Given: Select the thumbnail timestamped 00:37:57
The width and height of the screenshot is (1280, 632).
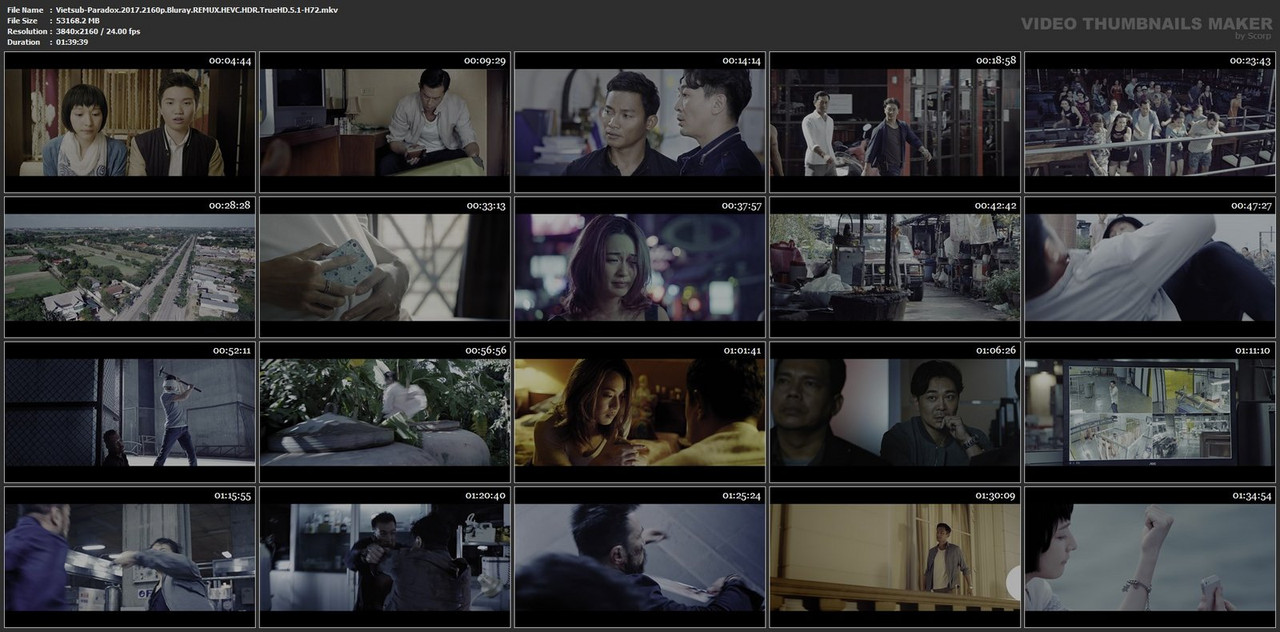Looking at the screenshot, I should (640, 267).
